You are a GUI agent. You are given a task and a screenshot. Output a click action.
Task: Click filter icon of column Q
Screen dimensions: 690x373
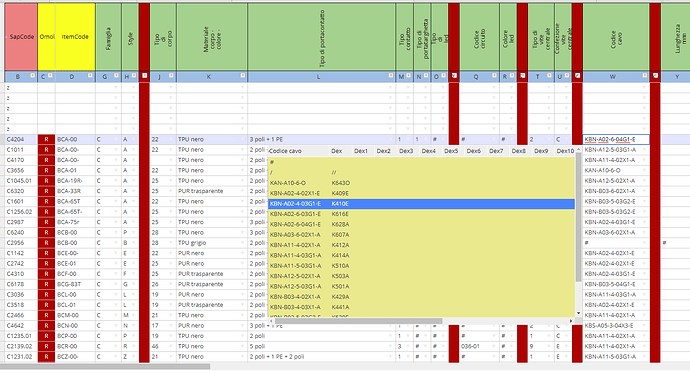pyautogui.click(x=494, y=76)
